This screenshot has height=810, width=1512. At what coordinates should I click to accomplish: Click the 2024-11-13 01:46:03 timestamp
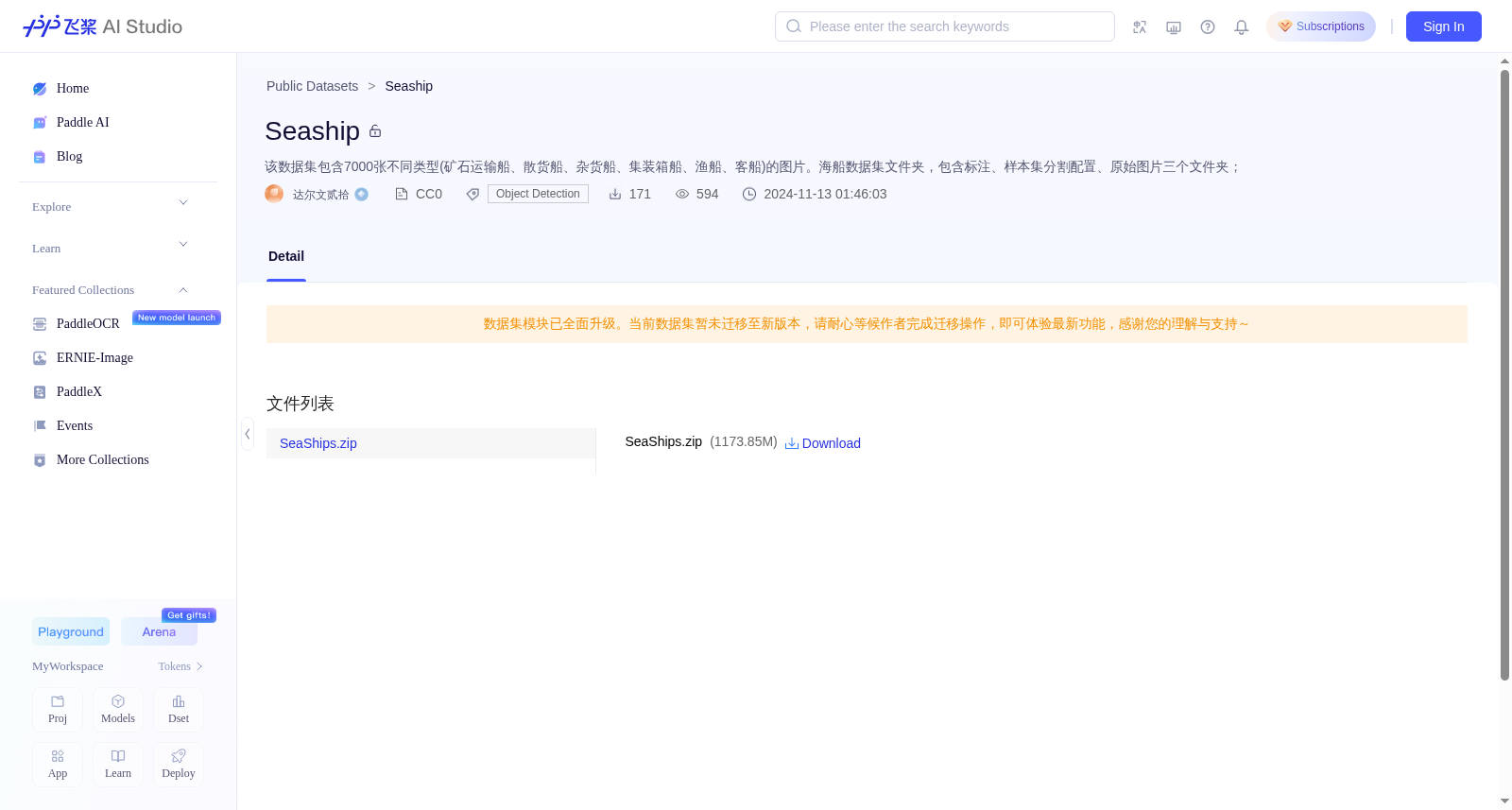tap(825, 194)
